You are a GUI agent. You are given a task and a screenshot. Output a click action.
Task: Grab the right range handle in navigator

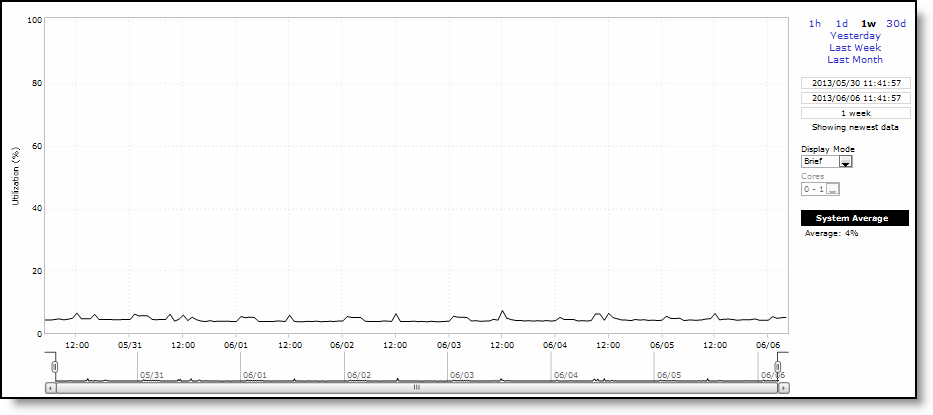pyautogui.click(x=777, y=367)
